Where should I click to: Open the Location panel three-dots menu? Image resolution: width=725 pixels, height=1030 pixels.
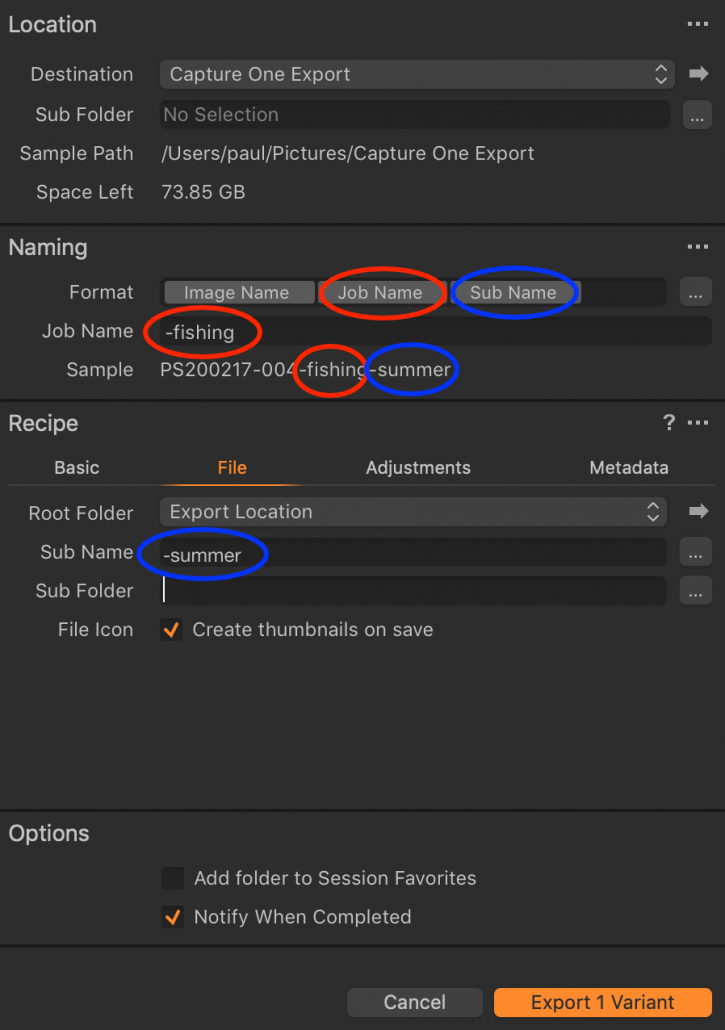pos(697,24)
